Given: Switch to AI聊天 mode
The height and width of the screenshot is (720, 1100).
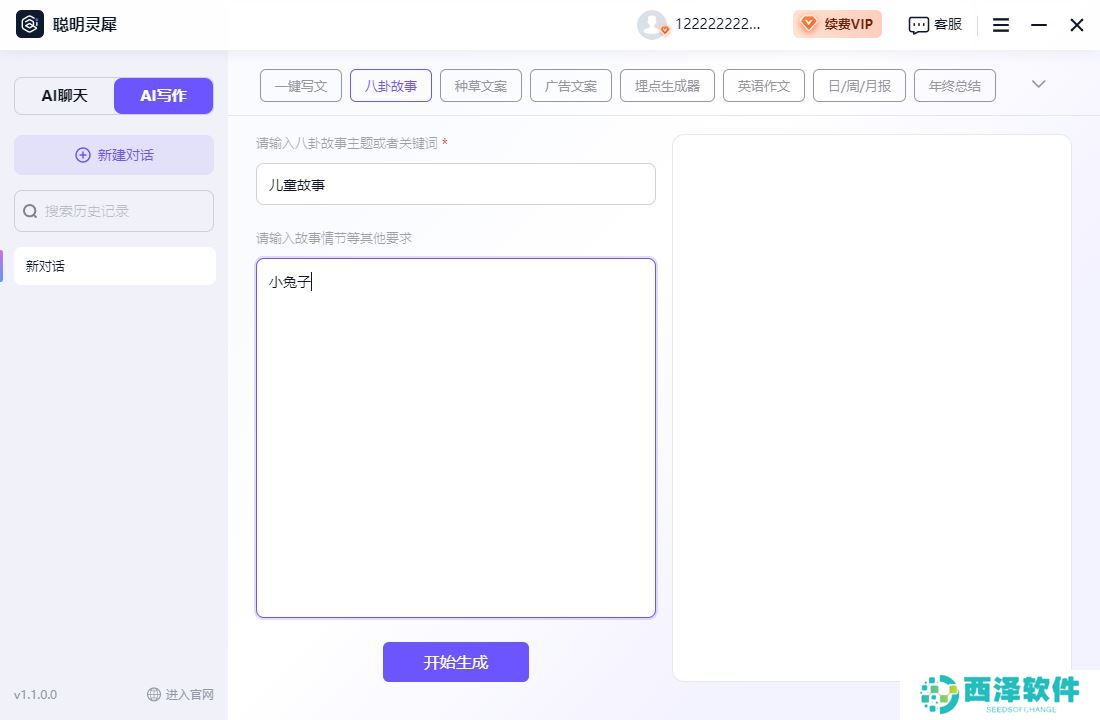Looking at the screenshot, I should click(x=65, y=95).
